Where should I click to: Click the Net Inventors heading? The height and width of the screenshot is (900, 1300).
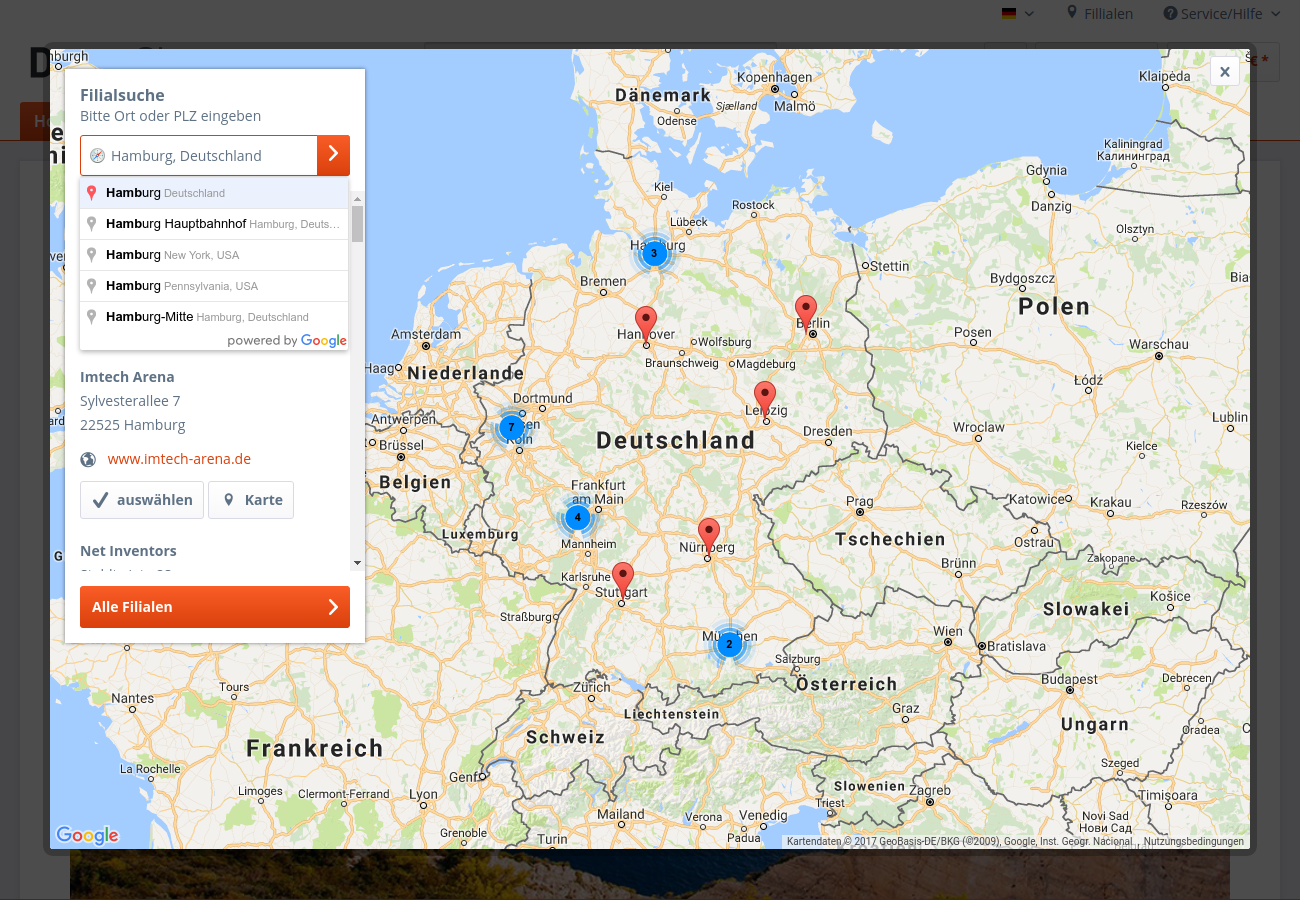[128, 551]
